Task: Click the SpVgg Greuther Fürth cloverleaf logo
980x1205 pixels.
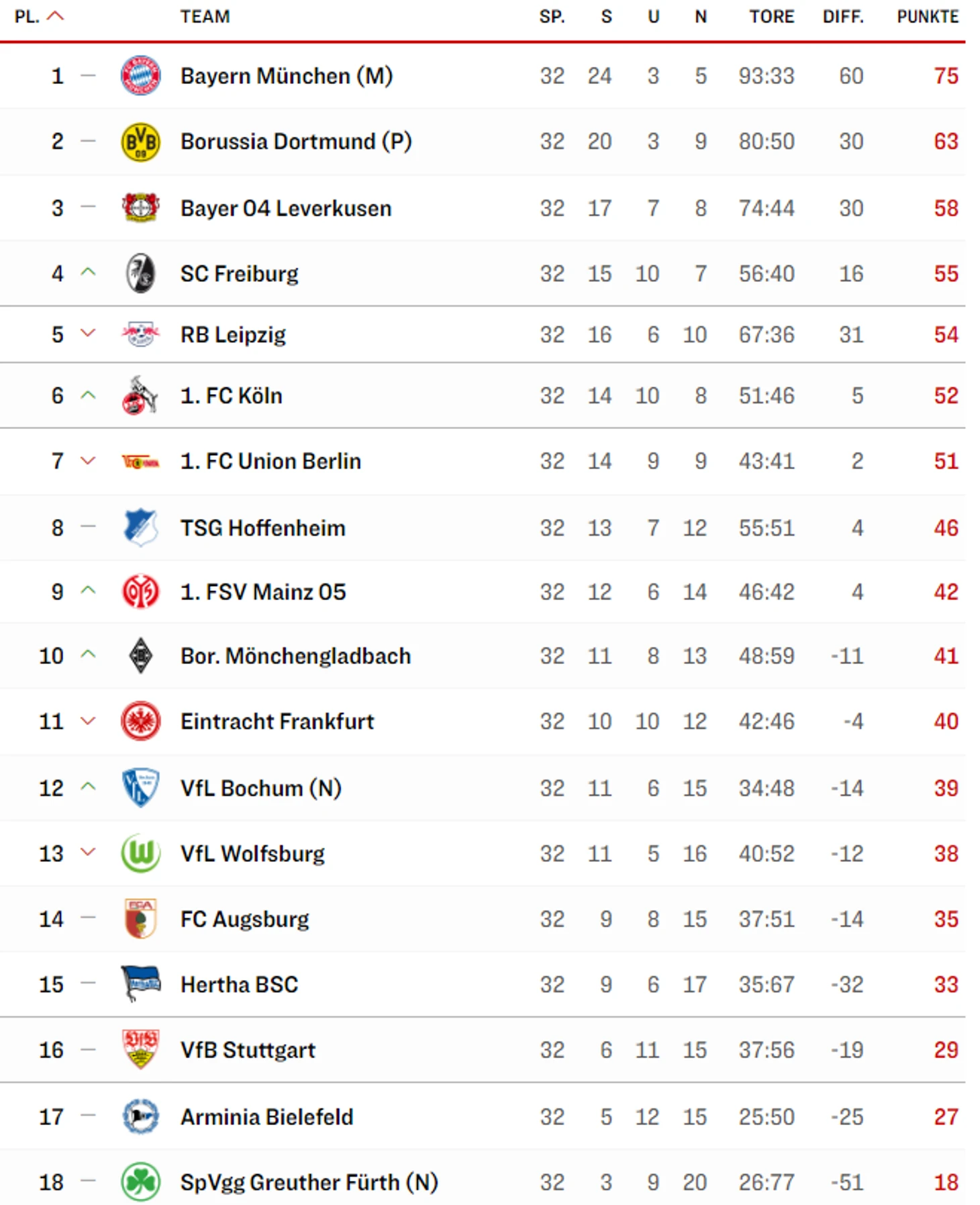Action: (140, 1182)
